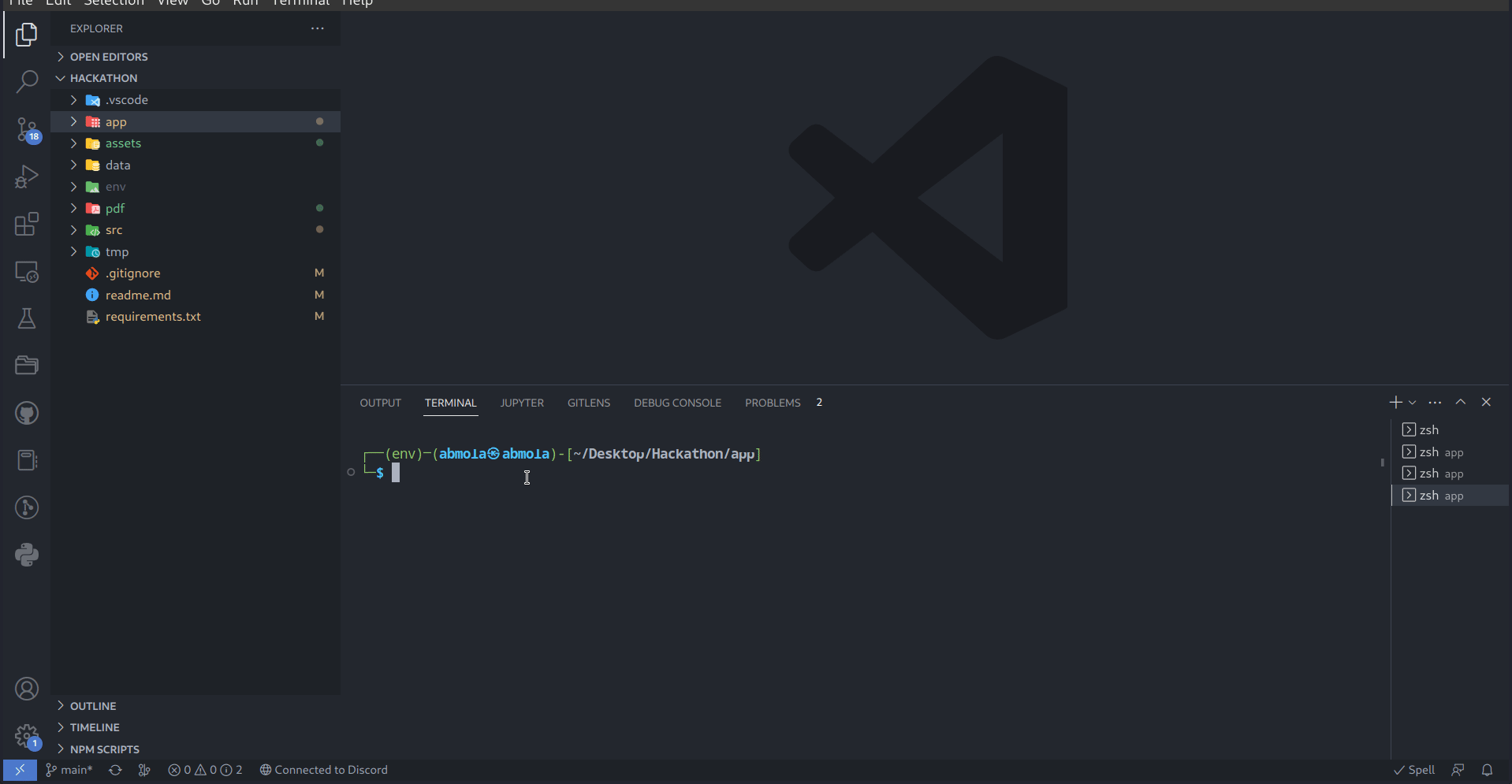This screenshot has height=784, width=1512.
Task: Open terminal panel more actions ellipsis
Action: [1435, 403]
